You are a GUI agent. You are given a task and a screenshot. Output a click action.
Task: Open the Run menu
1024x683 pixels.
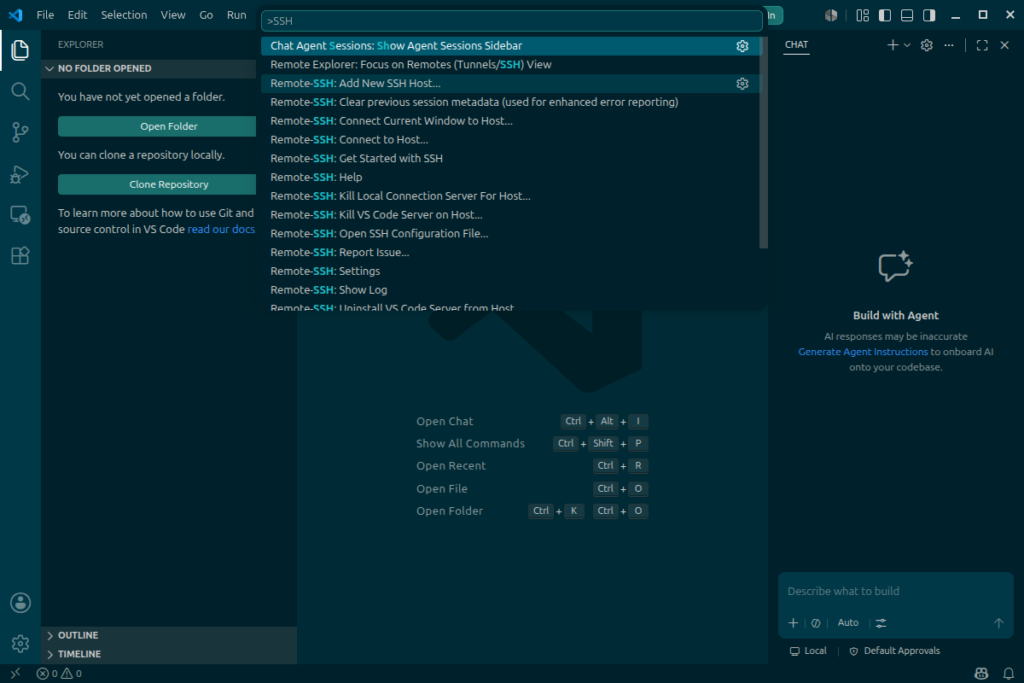click(x=236, y=14)
